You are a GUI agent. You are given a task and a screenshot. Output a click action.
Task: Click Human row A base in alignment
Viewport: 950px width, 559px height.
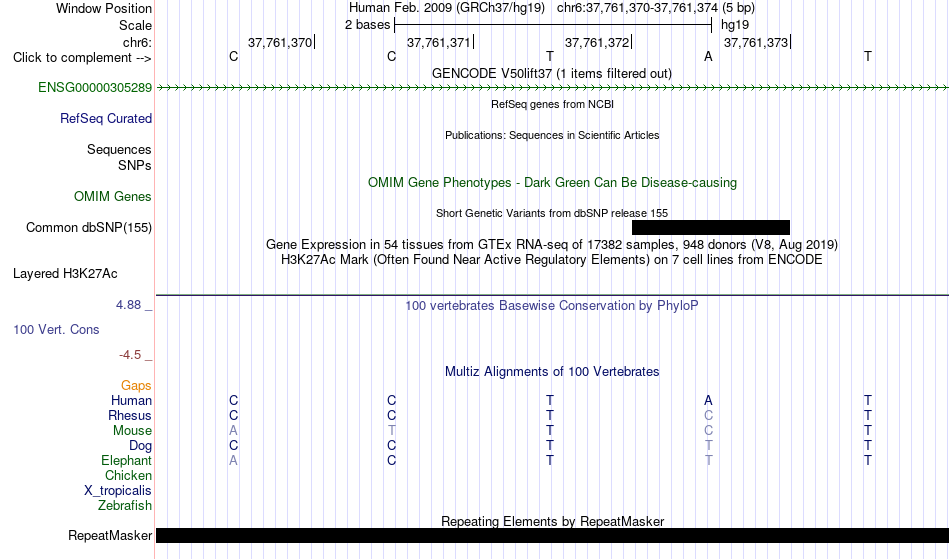coord(708,401)
